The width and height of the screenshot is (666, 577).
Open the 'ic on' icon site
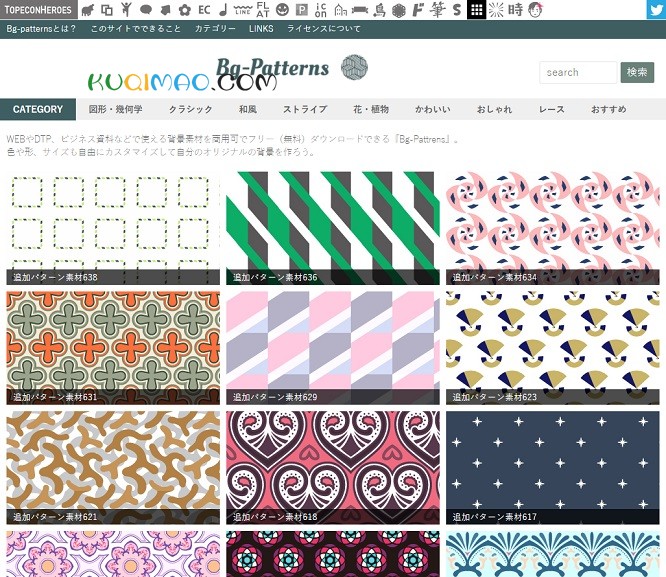pos(321,9)
